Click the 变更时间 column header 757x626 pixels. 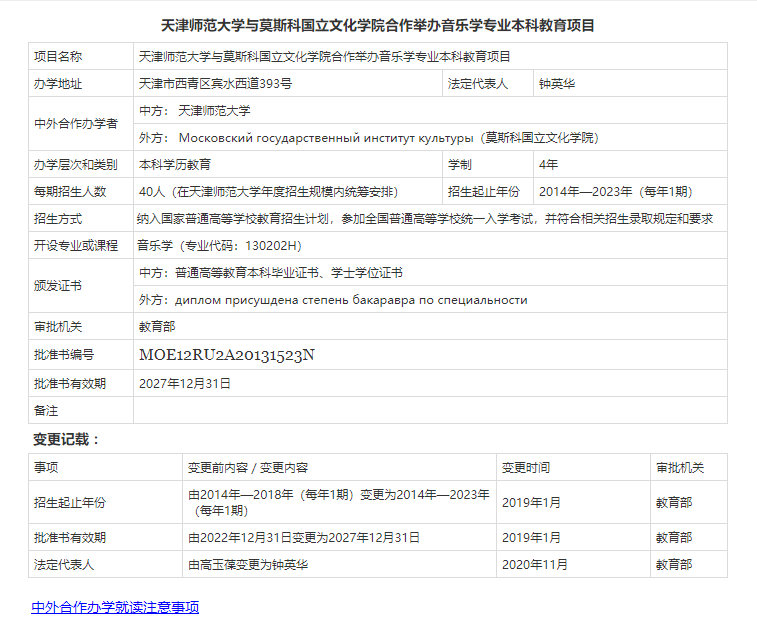526,467
